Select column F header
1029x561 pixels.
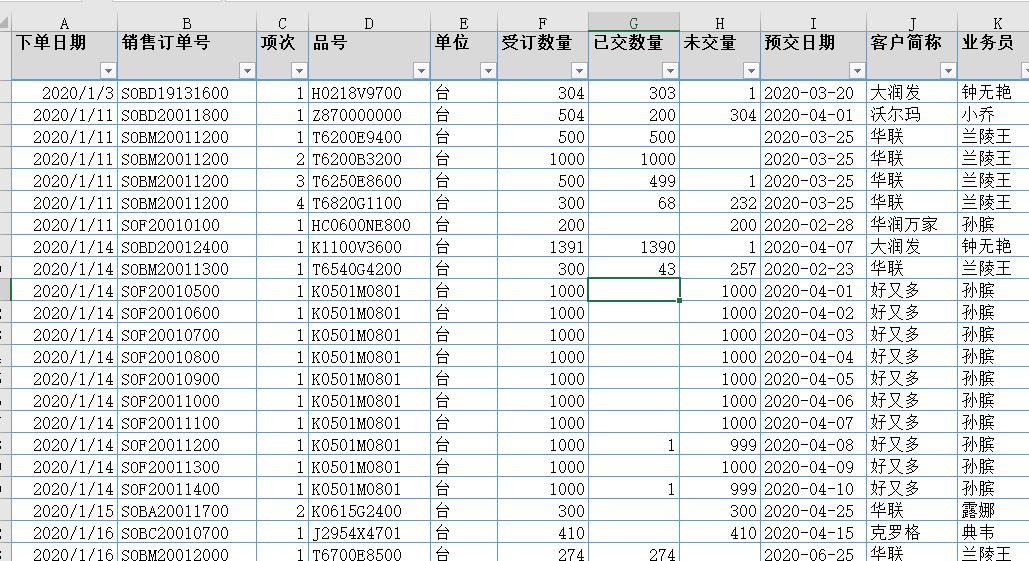tap(543, 24)
